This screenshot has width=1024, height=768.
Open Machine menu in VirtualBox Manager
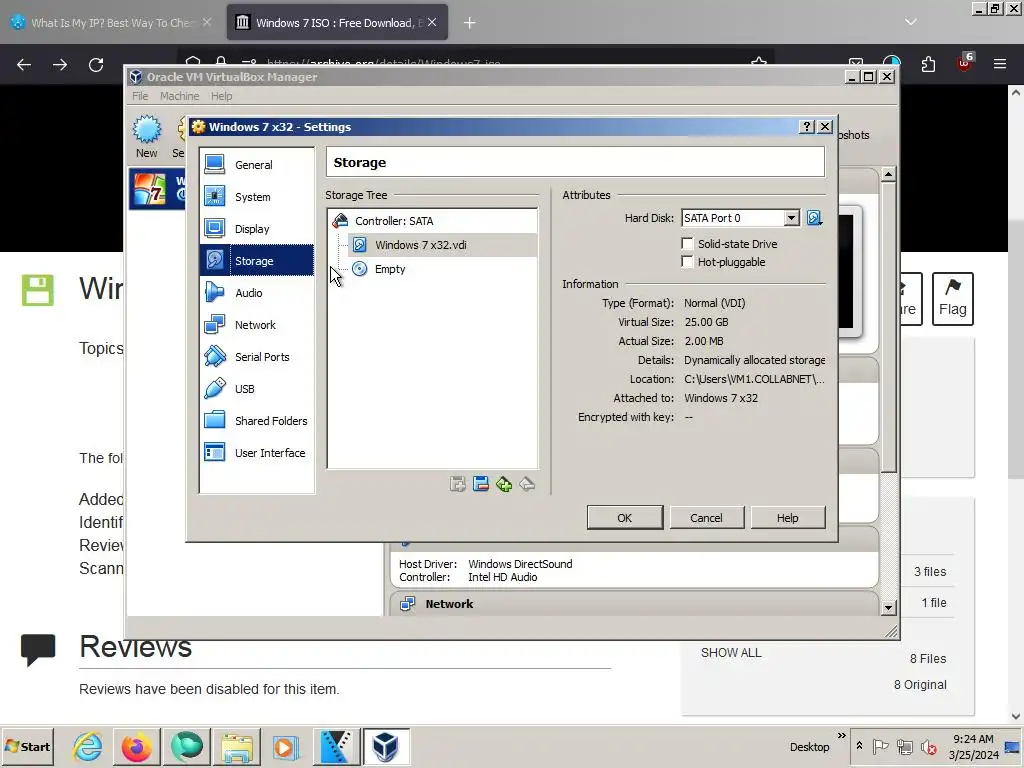[180, 96]
